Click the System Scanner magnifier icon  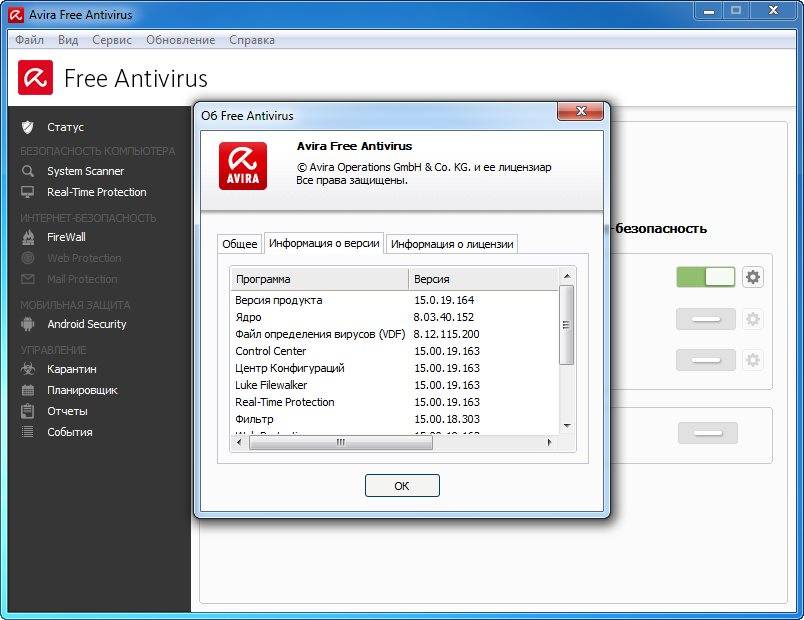28,171
